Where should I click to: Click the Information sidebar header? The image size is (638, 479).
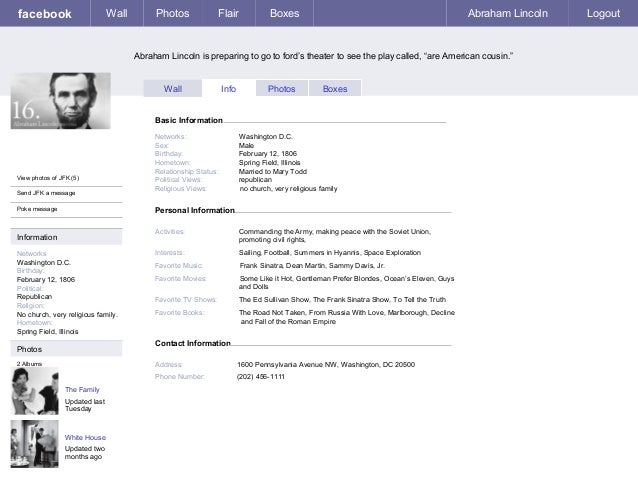pos(66,237)
